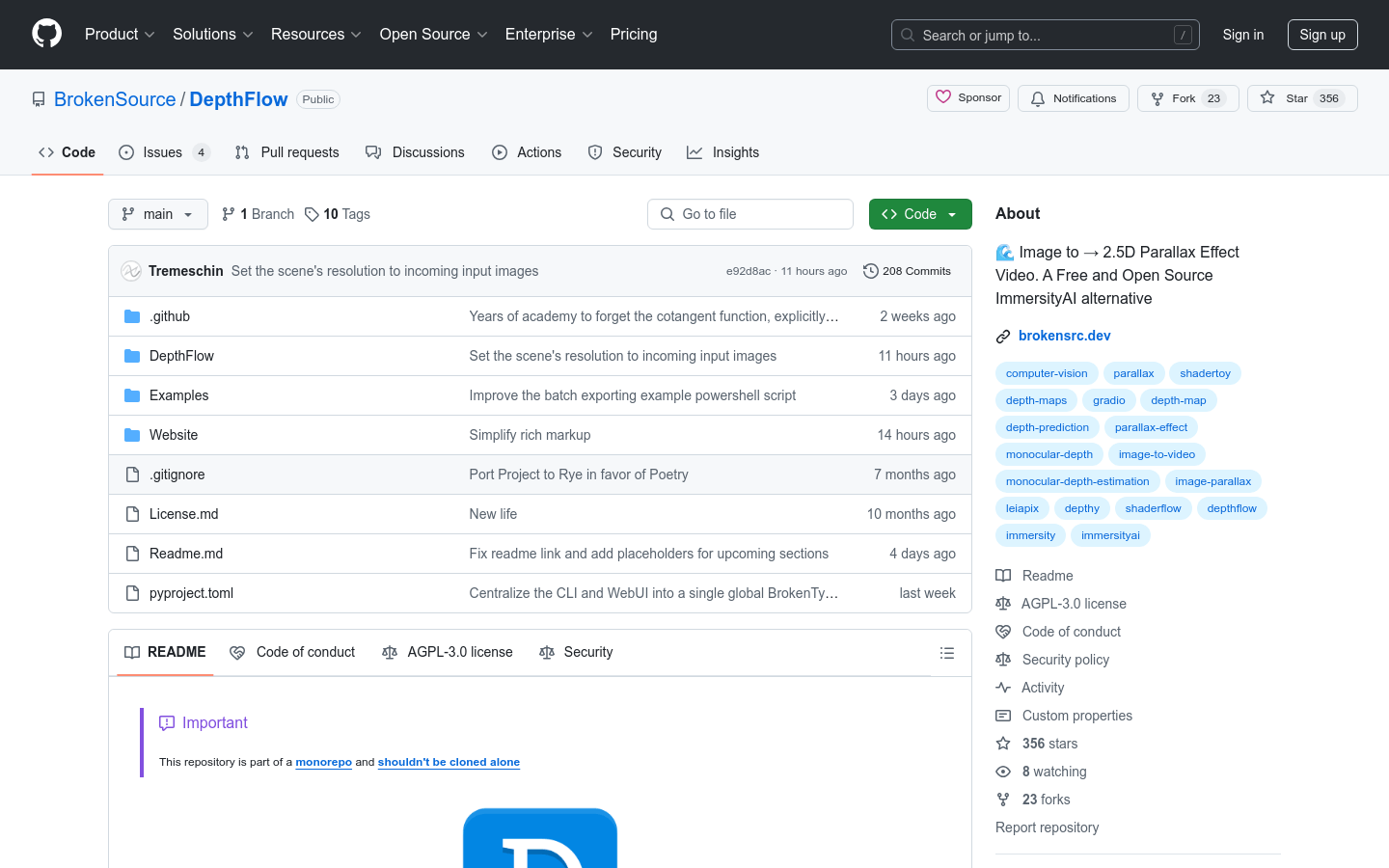Viewport: 1389px width, 868px height.
Task: Expand the Open Source menu
Action: [x=434, y=35]
